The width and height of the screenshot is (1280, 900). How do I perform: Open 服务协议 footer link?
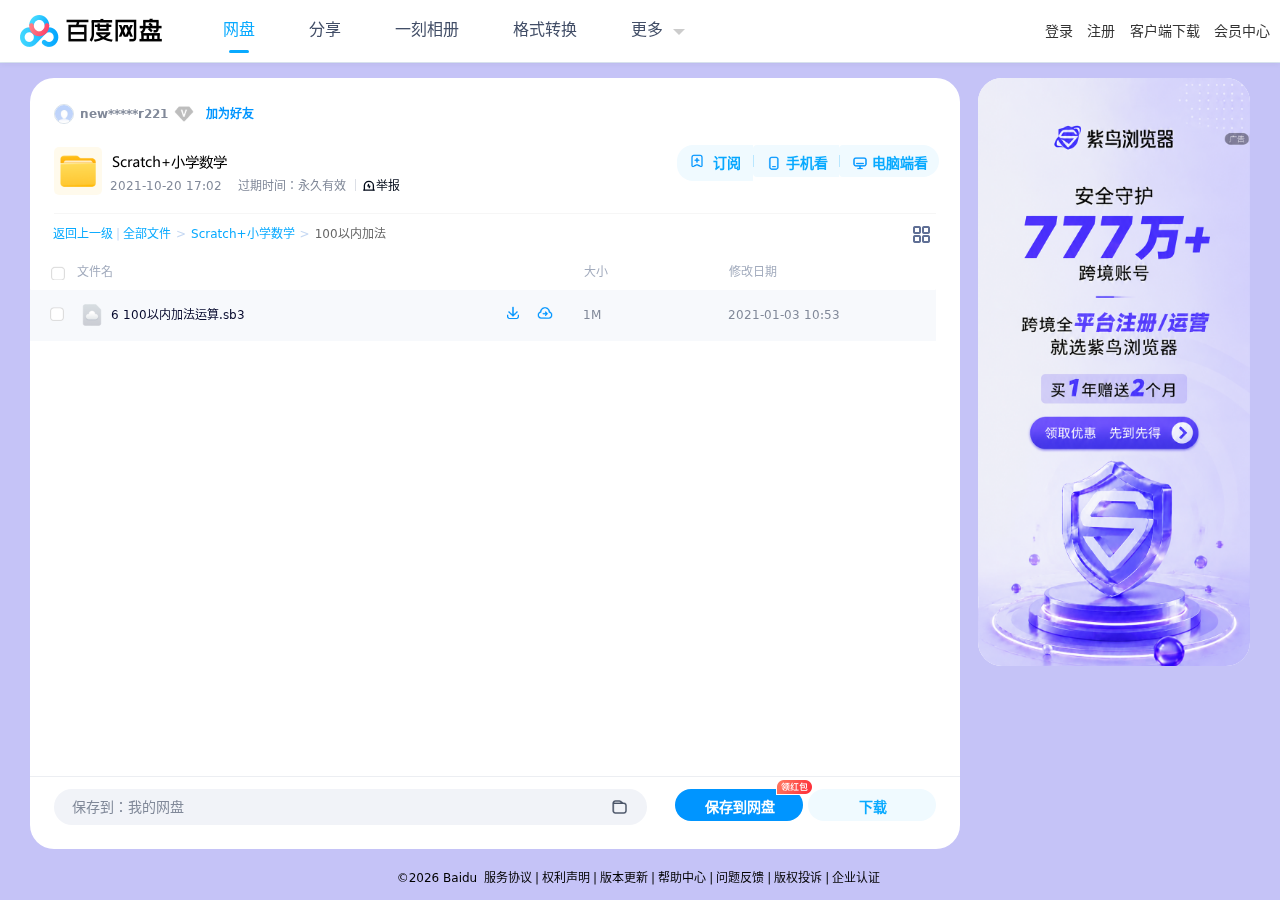pos(508,878)
